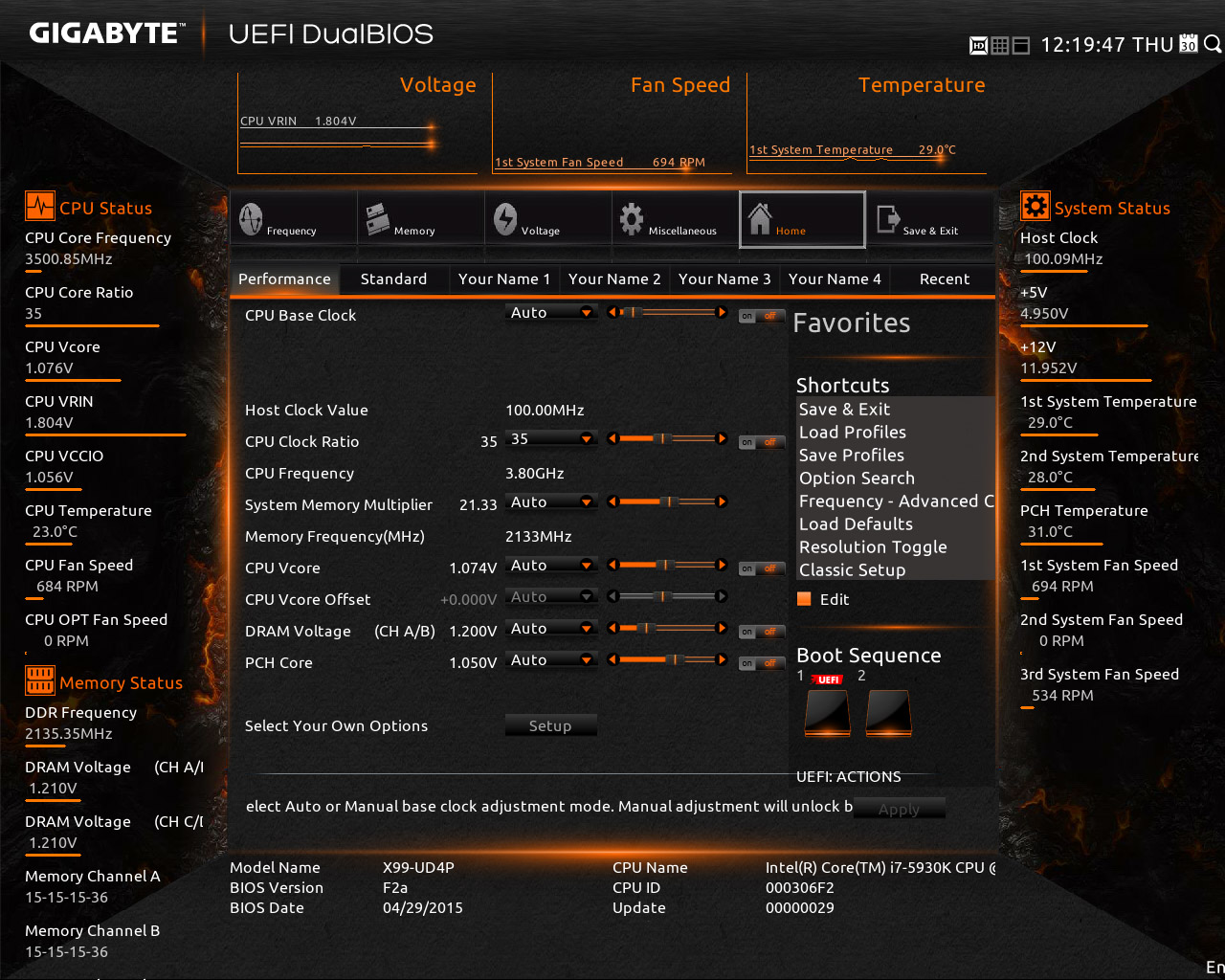Select the Home house icon
1225x980 pixels.
[x=760, y=218]
